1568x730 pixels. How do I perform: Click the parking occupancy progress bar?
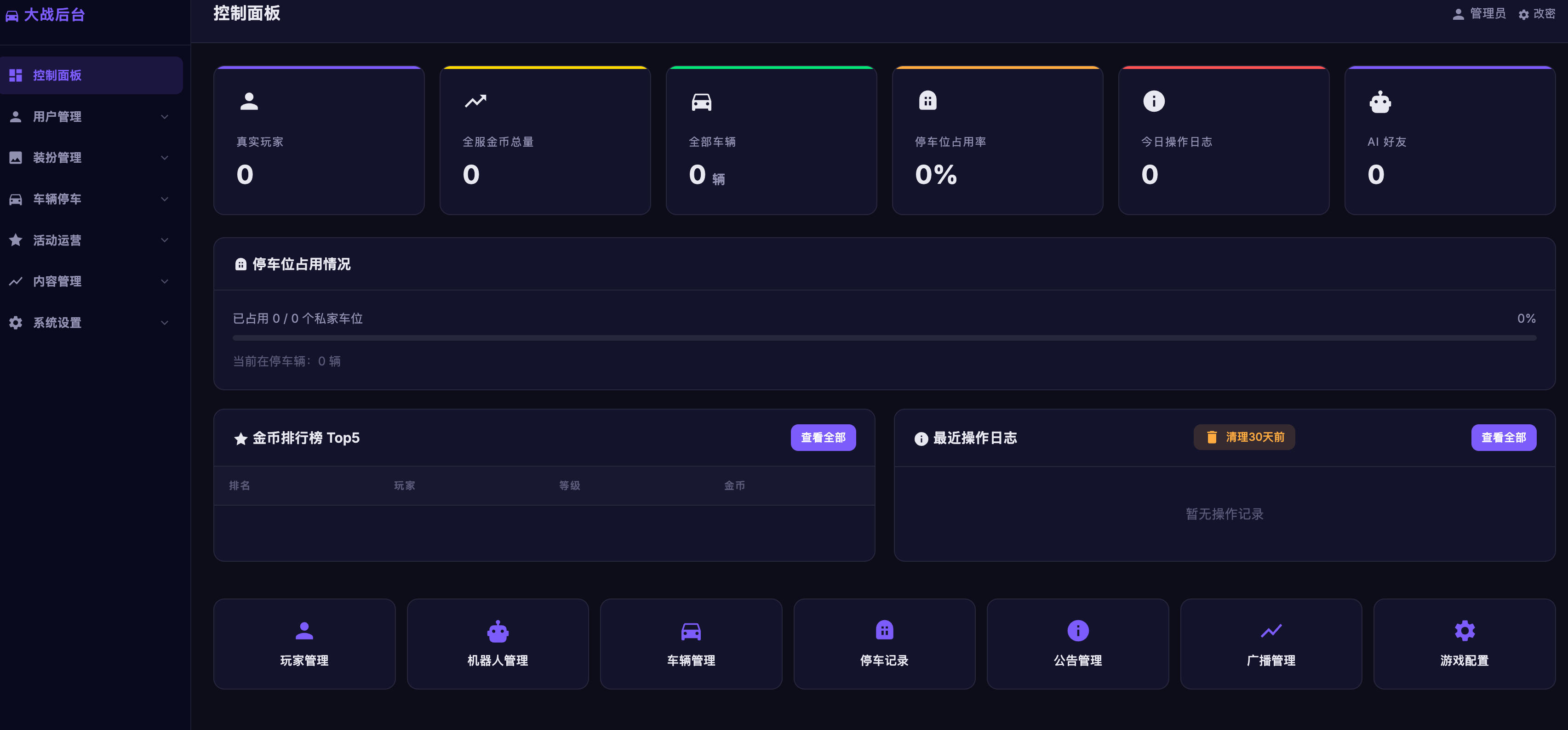[884, 337]
